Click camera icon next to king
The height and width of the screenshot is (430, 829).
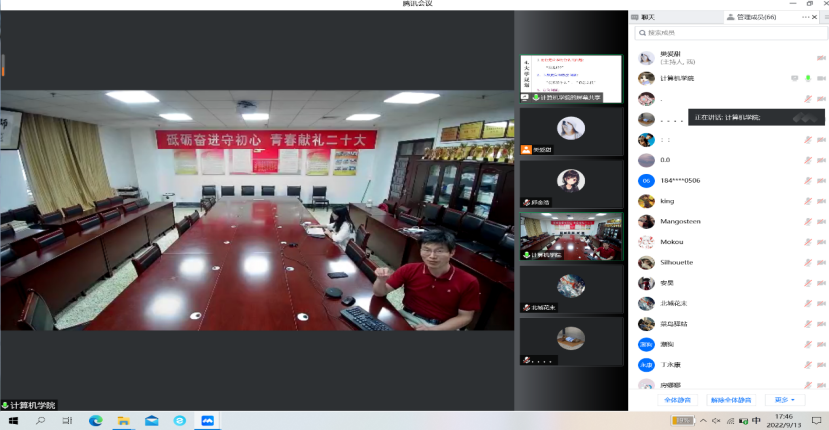pyautogui.click(x=821, y=201)
